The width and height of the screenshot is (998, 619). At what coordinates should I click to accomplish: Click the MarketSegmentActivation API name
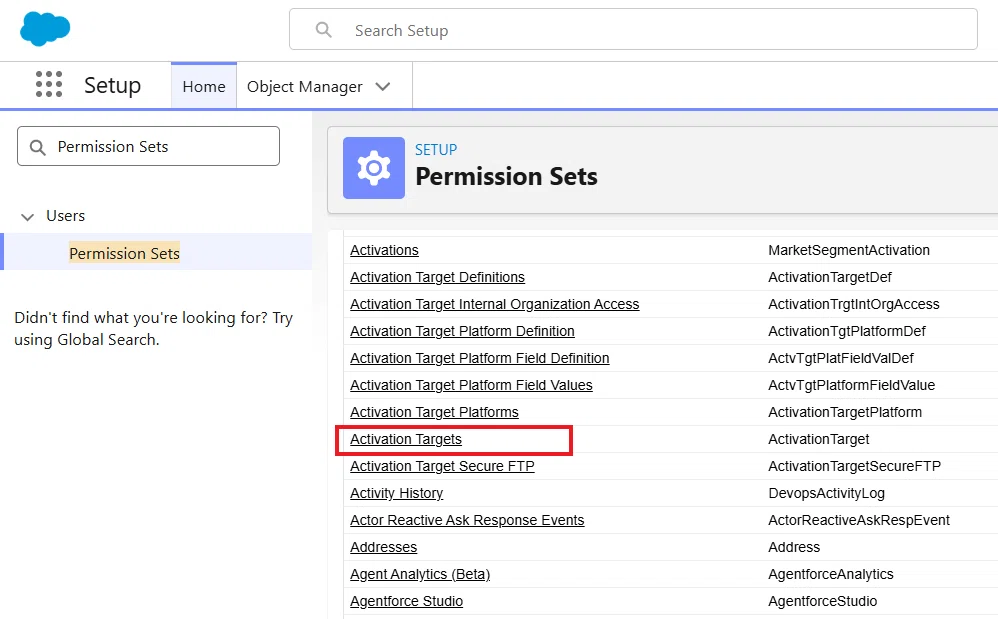[x=849, y=250]
